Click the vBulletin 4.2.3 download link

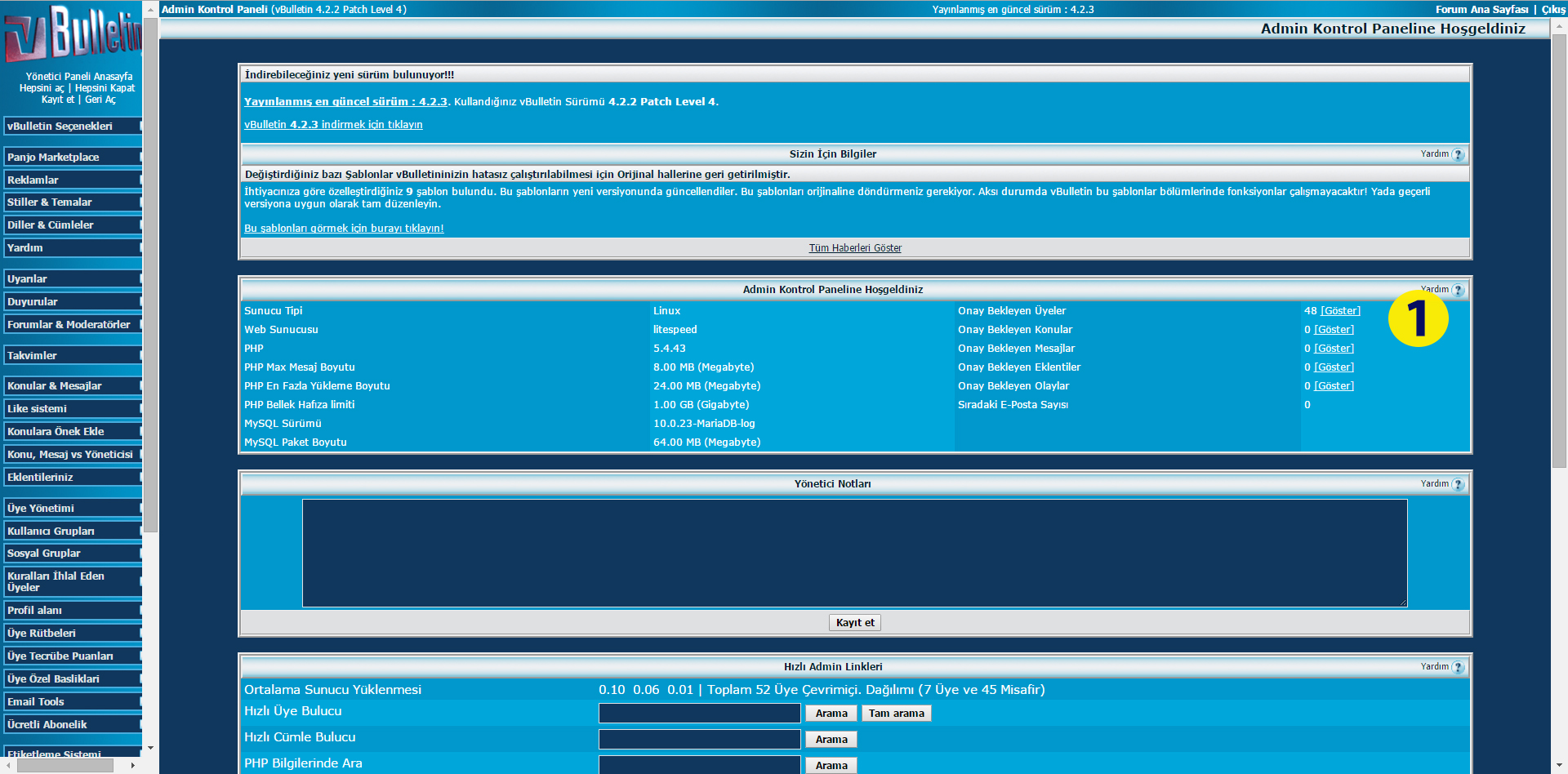point(333,125)
